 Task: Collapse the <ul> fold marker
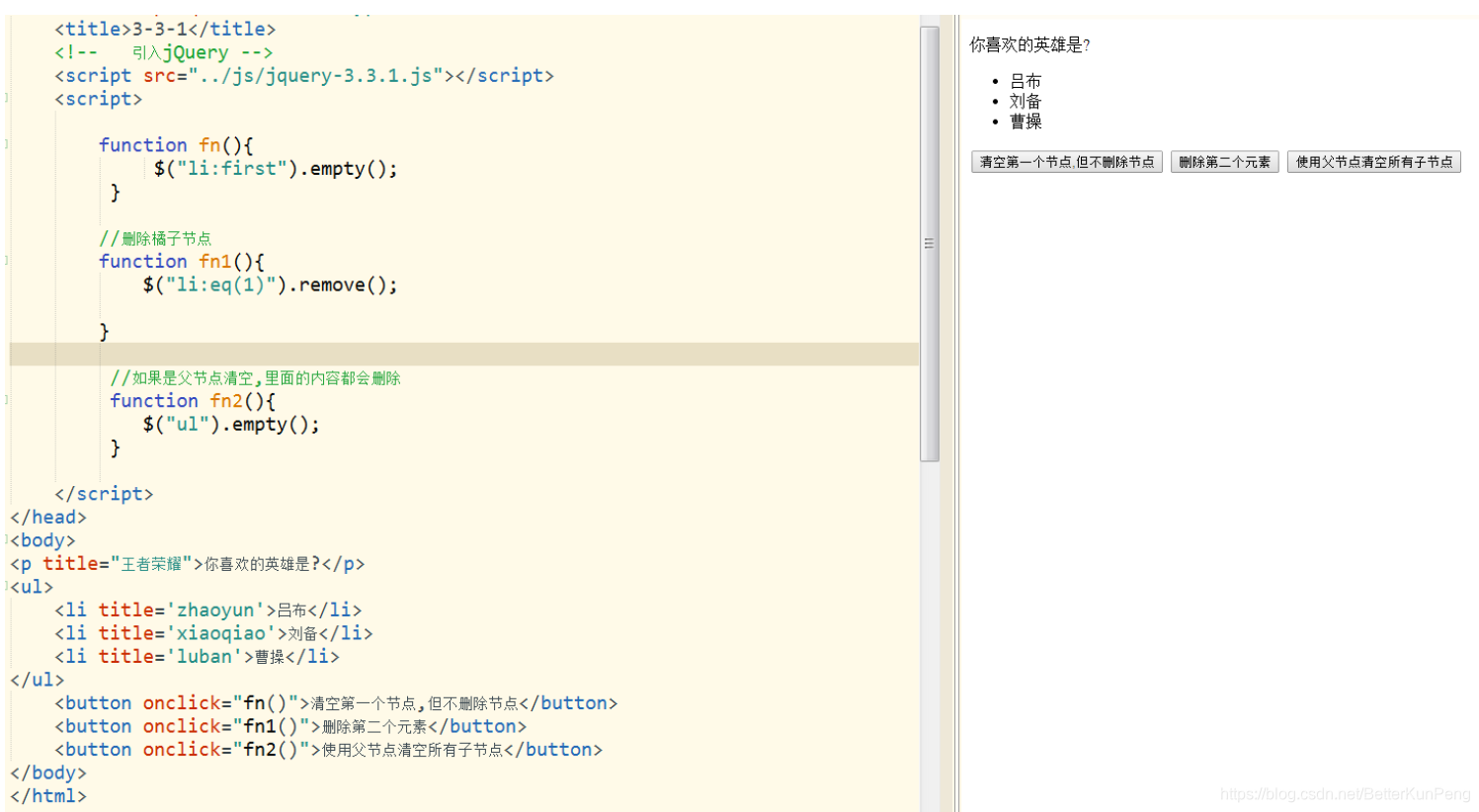(x=7, y=587)
